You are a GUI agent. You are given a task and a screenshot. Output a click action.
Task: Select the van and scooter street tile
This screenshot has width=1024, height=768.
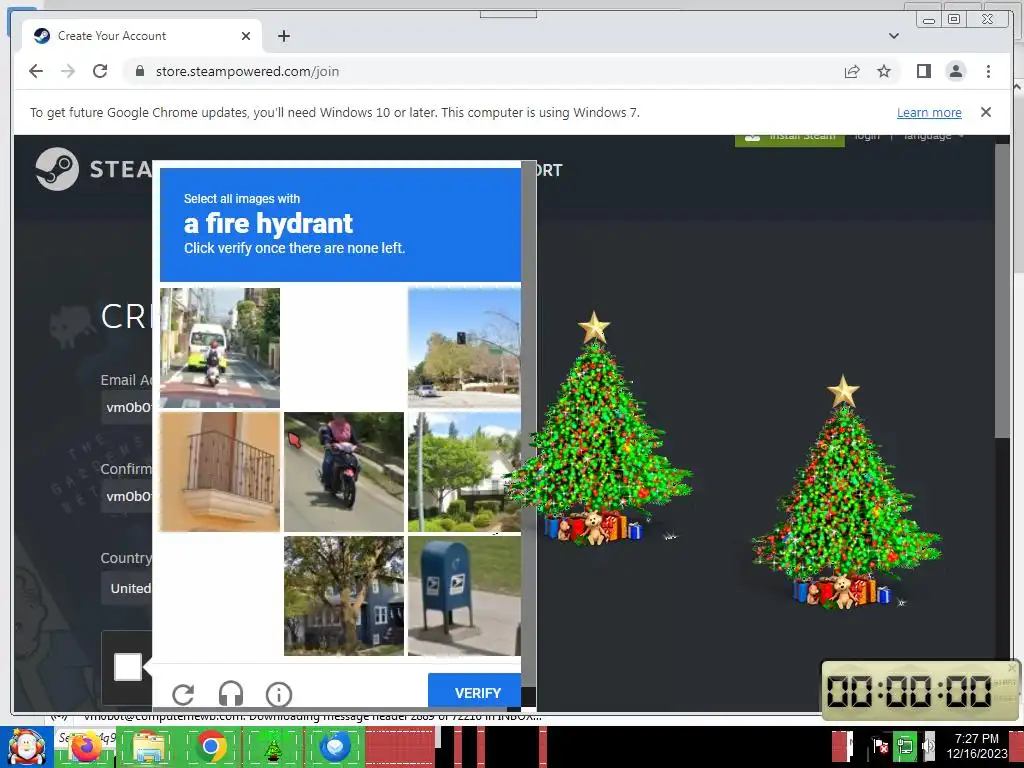(x=220, y=347)
